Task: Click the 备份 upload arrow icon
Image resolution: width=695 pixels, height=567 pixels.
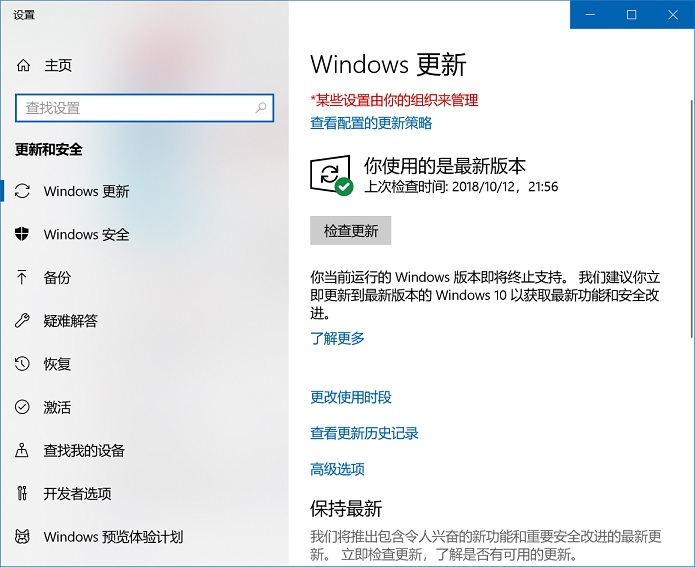Action: [21, 277]
